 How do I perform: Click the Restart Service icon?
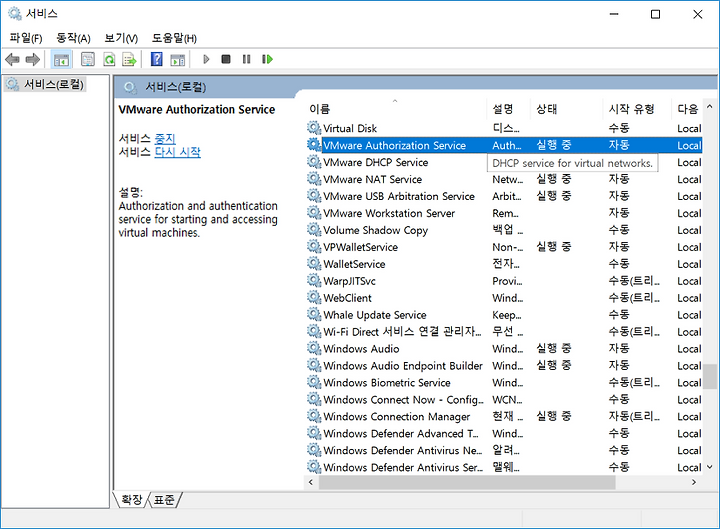tap(268, 59)
